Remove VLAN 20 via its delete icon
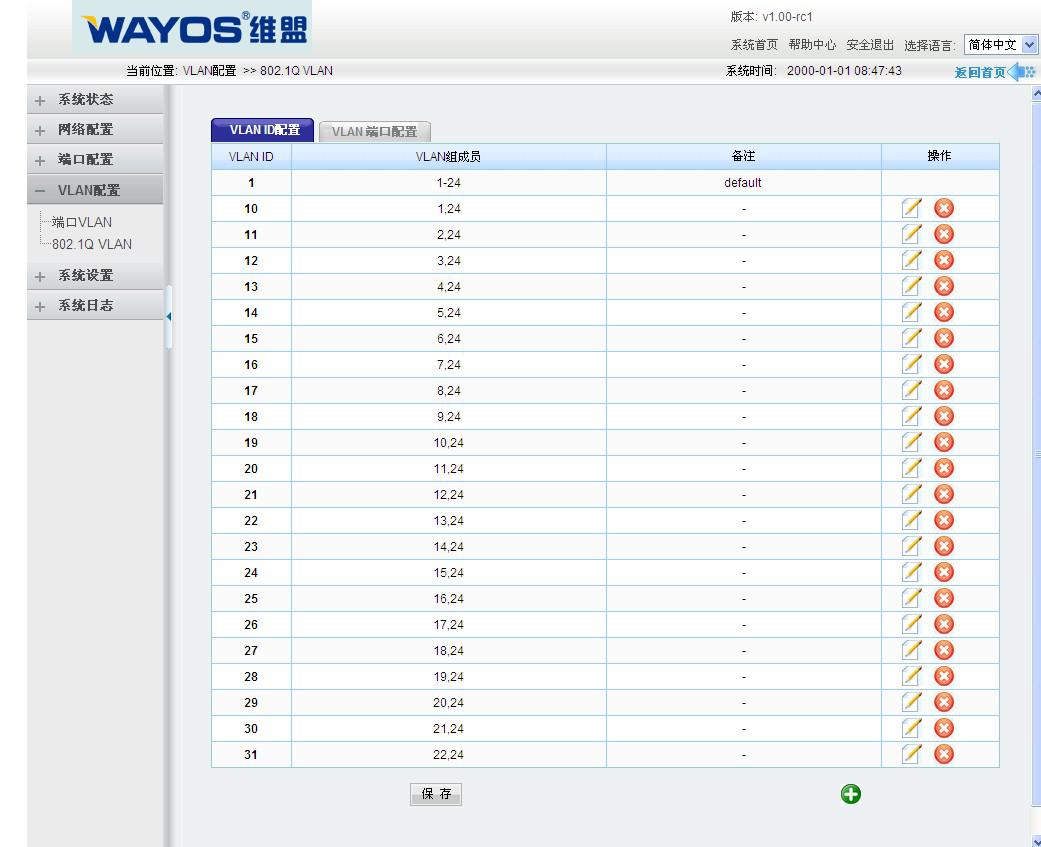 point(943,468)
